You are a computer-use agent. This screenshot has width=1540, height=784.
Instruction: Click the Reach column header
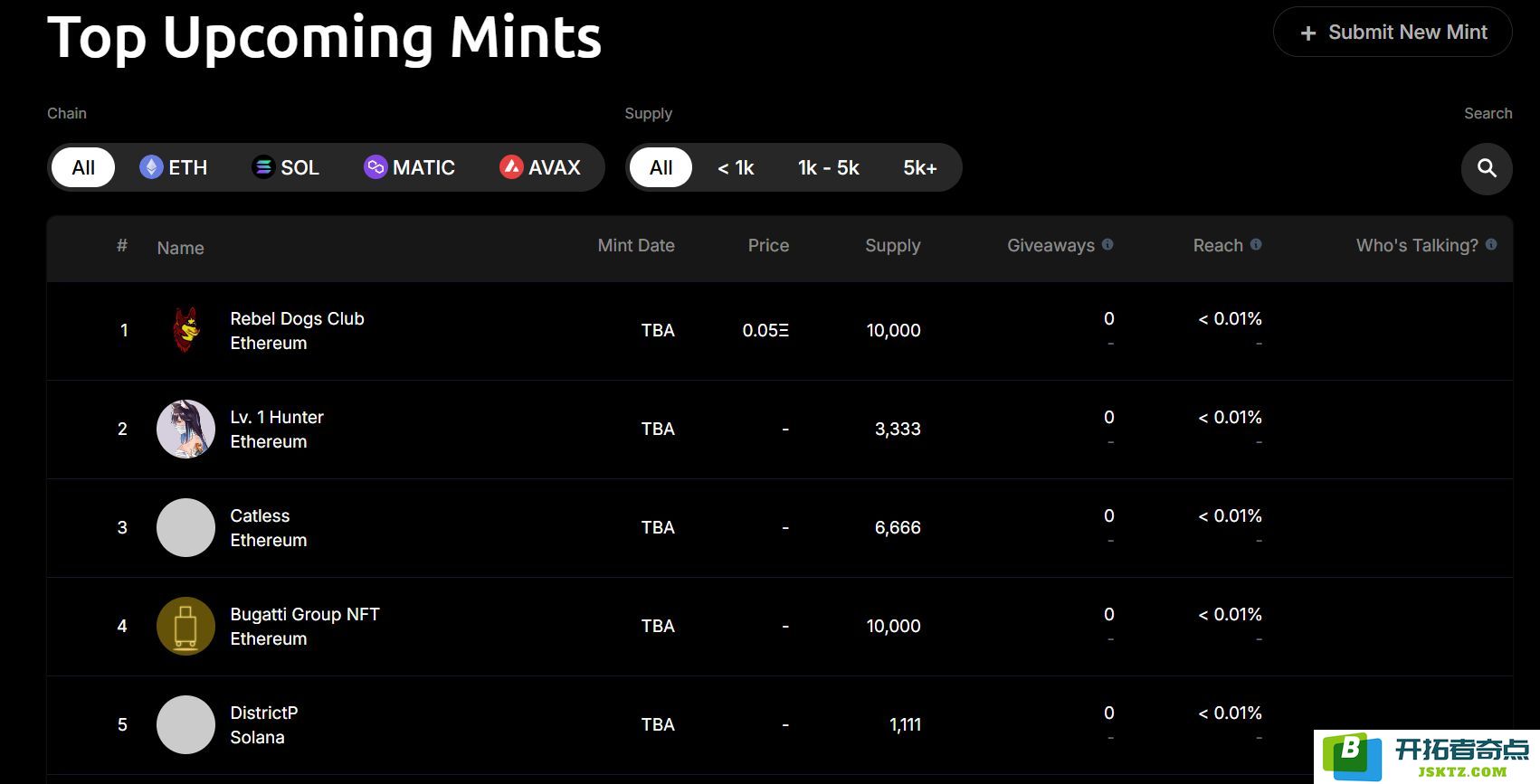point(1218,245)
